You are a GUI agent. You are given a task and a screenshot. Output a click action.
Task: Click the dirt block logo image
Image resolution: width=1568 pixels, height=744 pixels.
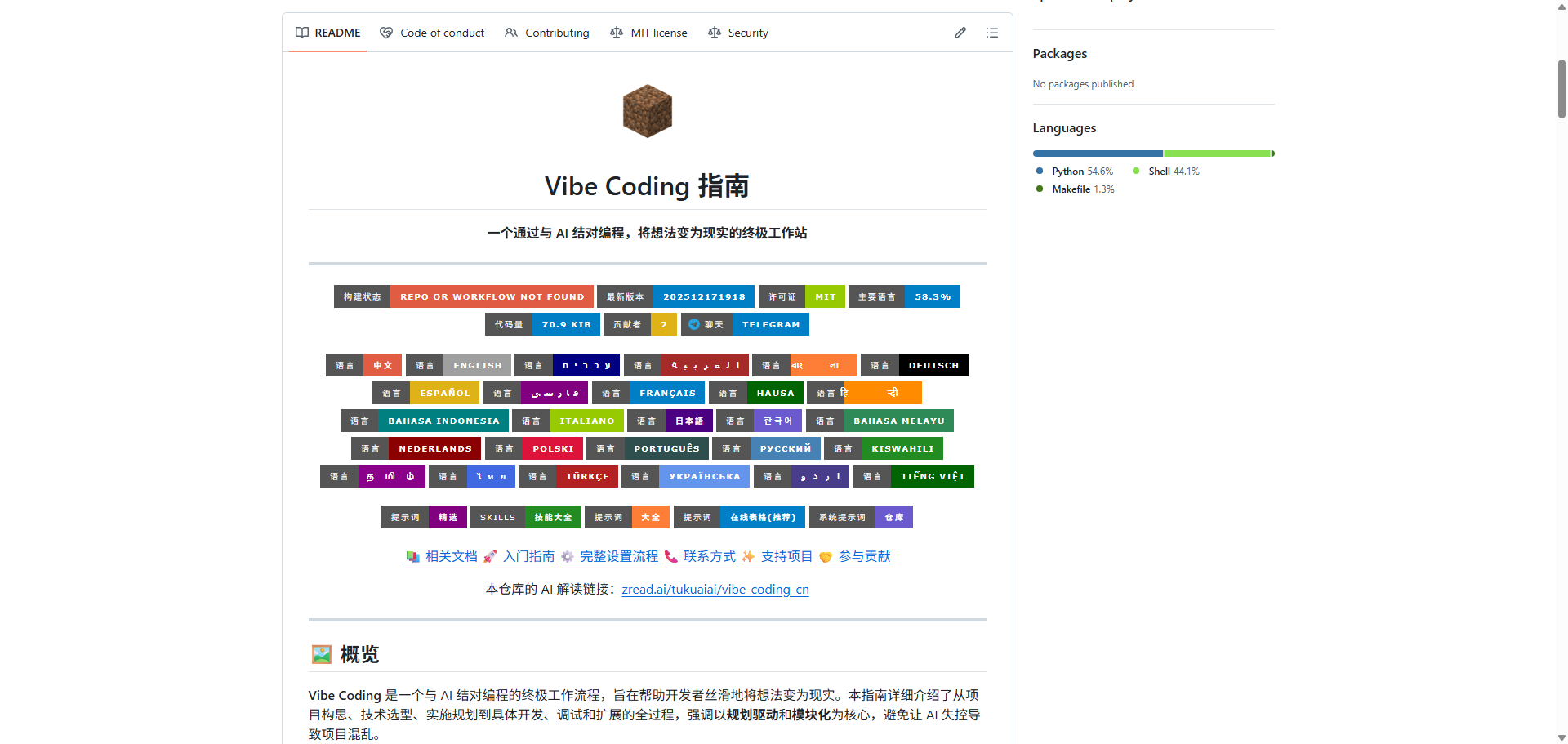pos(647,111)
